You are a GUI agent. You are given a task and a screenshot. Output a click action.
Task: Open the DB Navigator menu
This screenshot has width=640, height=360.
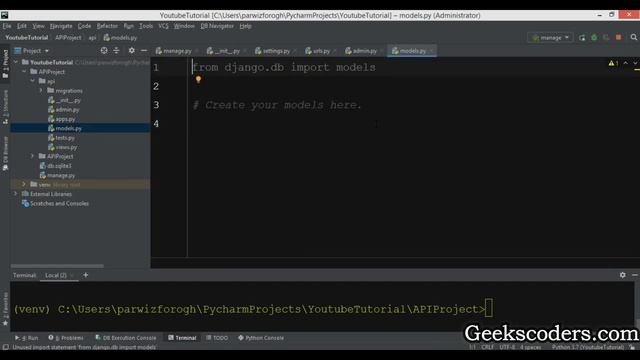coord(217,26)
